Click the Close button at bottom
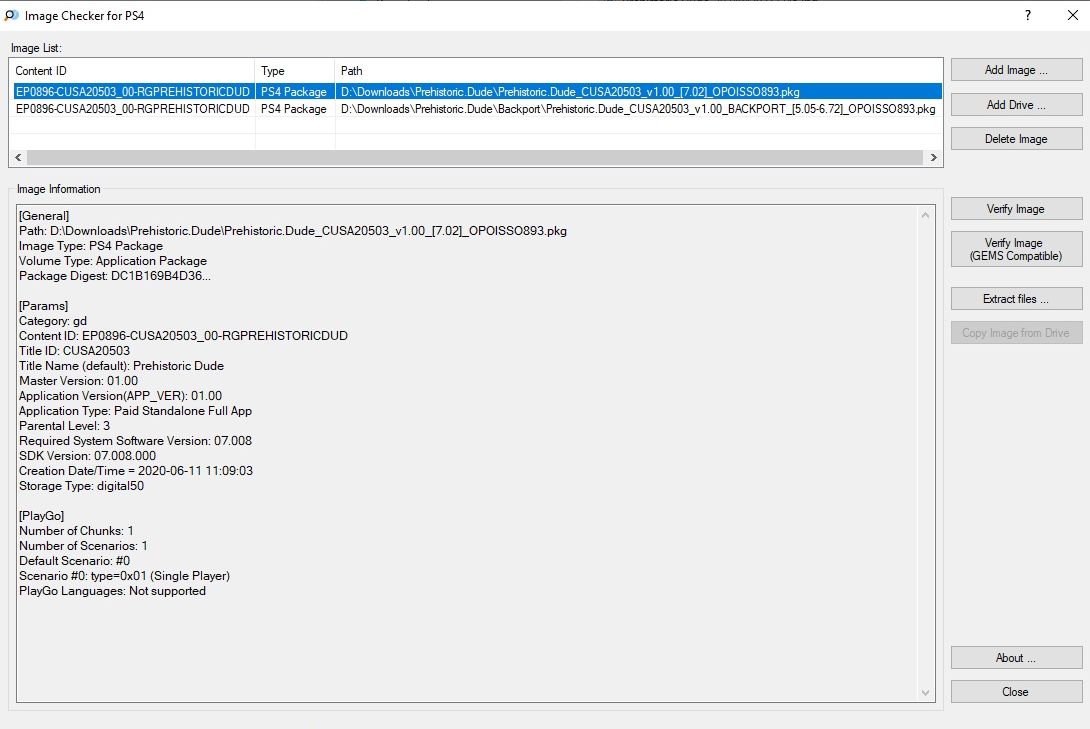 [1016, 692]
